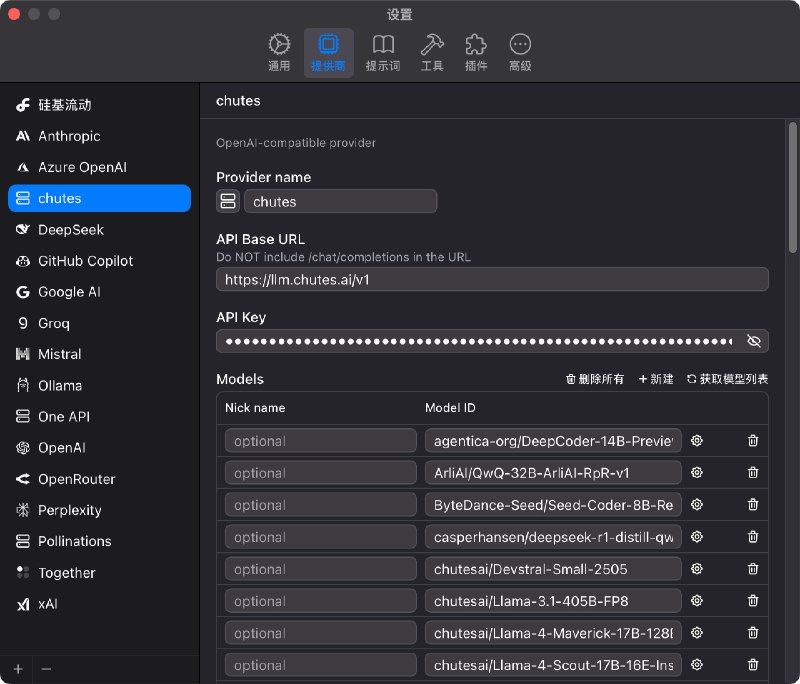Fetch model list with 获取模型列表
800x684 pixels.
tap(728, 379)
